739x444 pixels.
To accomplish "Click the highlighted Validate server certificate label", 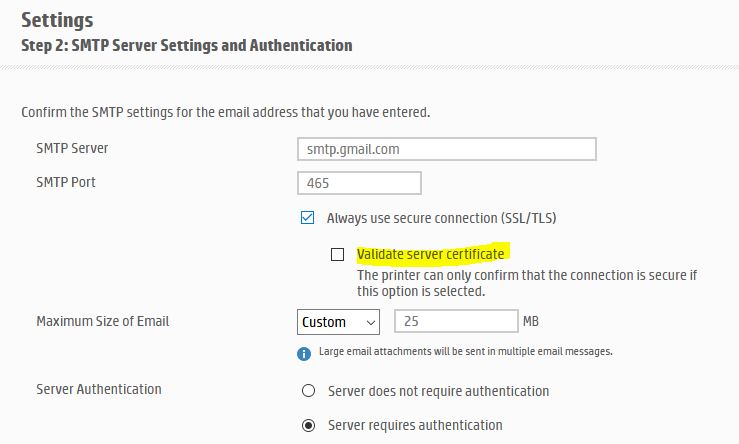I will tap(430, 254).
